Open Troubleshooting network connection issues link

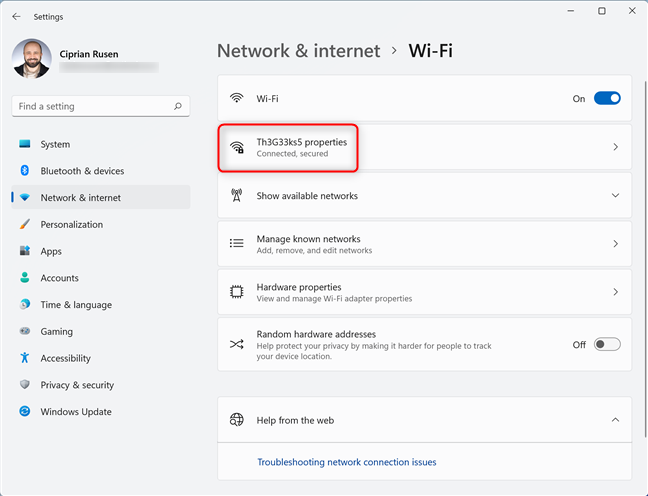(x=347, y=462)
